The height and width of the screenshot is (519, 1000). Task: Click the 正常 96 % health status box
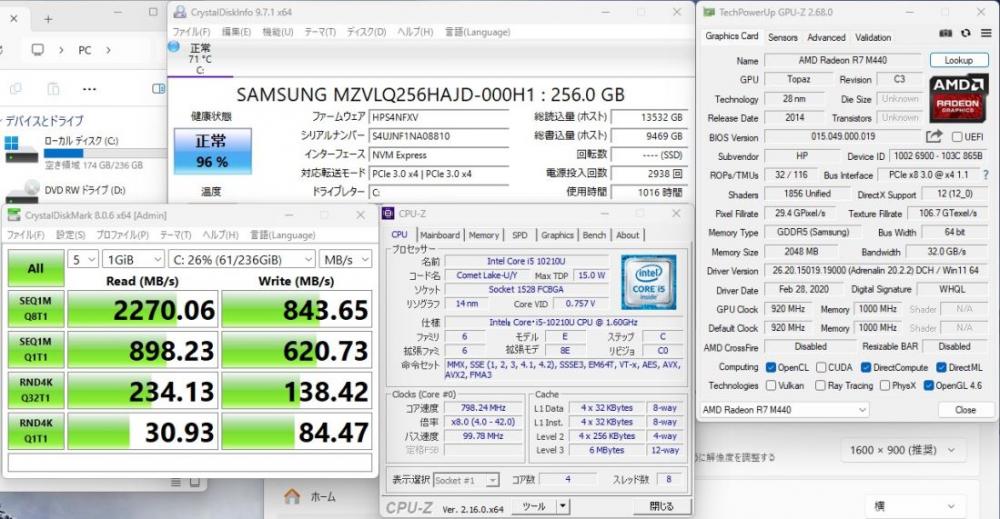[x=212, y=151]
